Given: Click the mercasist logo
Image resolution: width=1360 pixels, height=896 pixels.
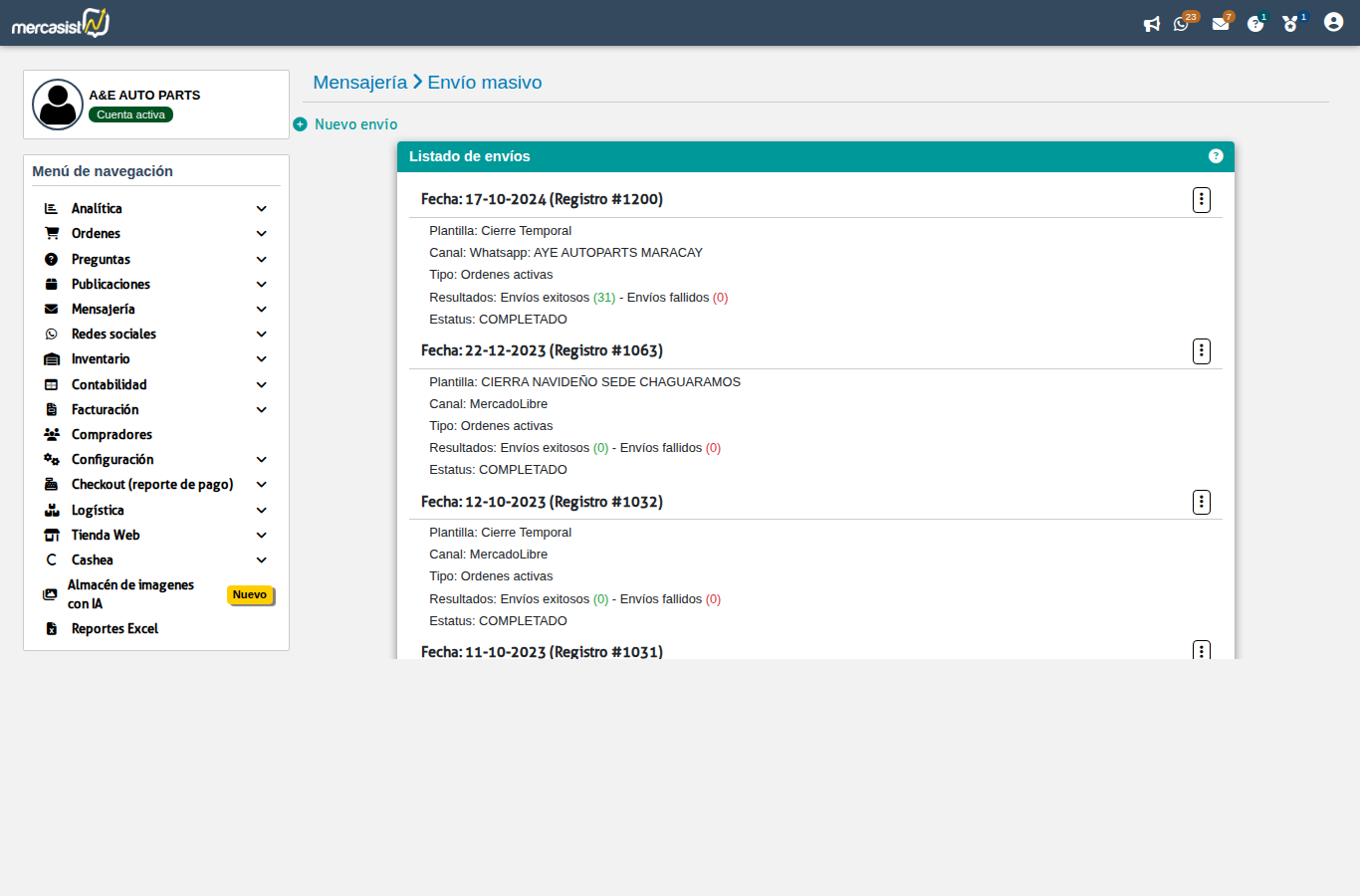Looking at the screenshot, I should tap(61, 23).
